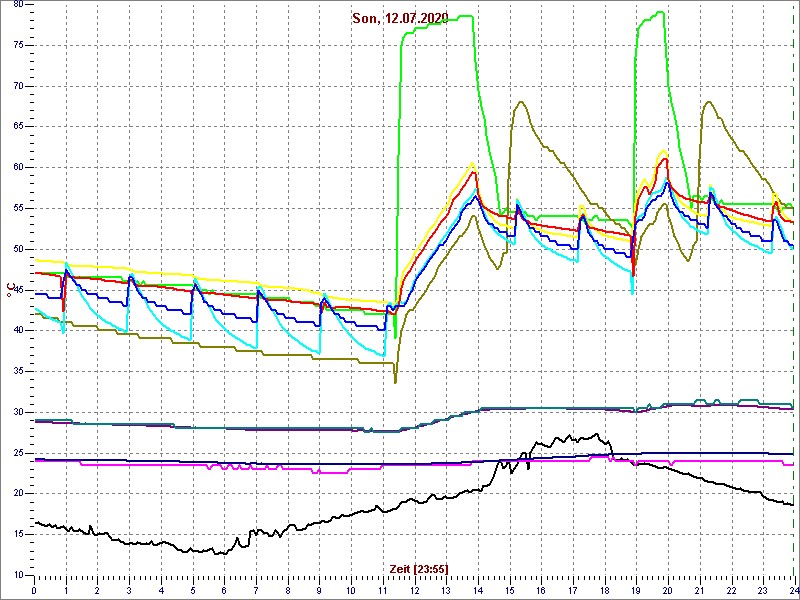Click hour 13 on the time axis
The image size is (800, 600).
coord(446,590)
